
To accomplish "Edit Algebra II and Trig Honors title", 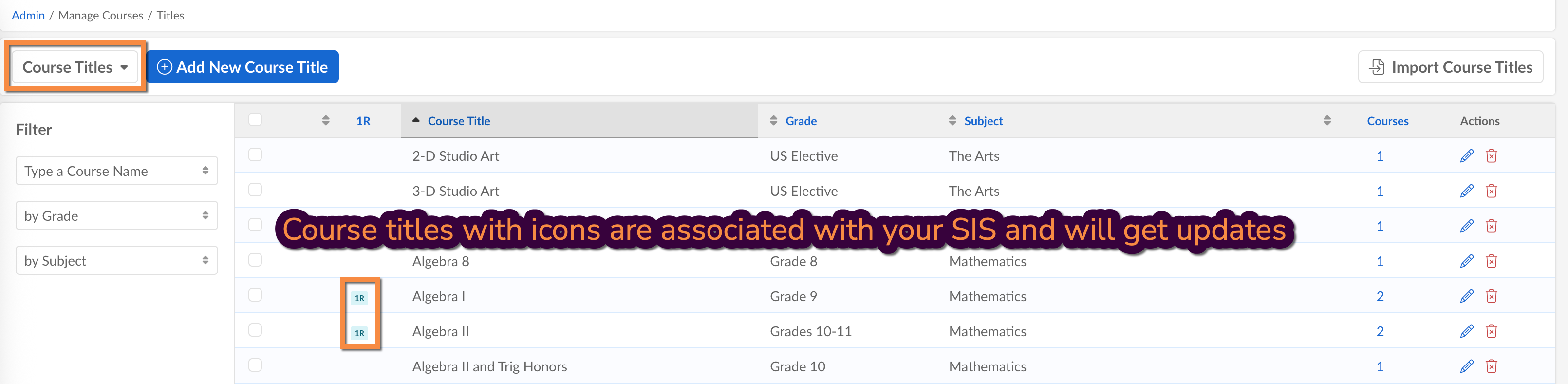I will (1466, 366).
